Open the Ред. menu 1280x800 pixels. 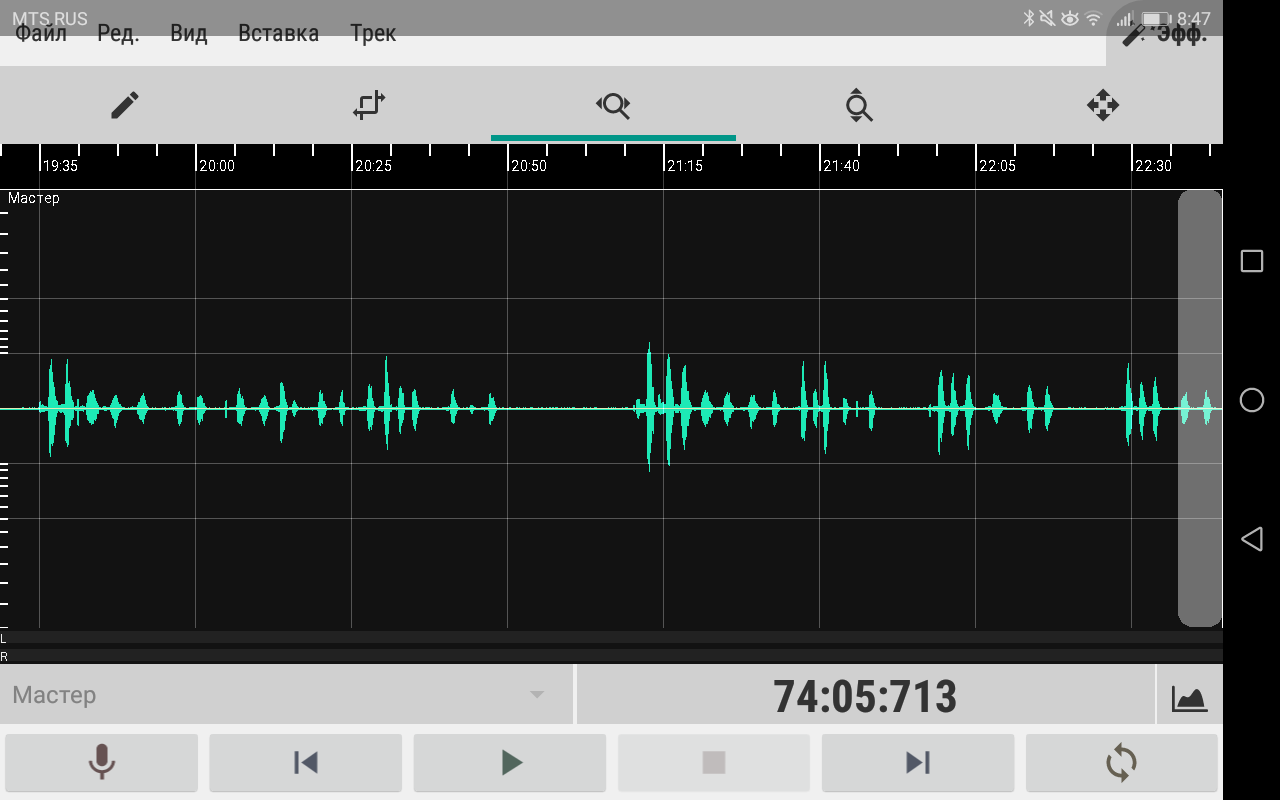[x=118, y=34]
